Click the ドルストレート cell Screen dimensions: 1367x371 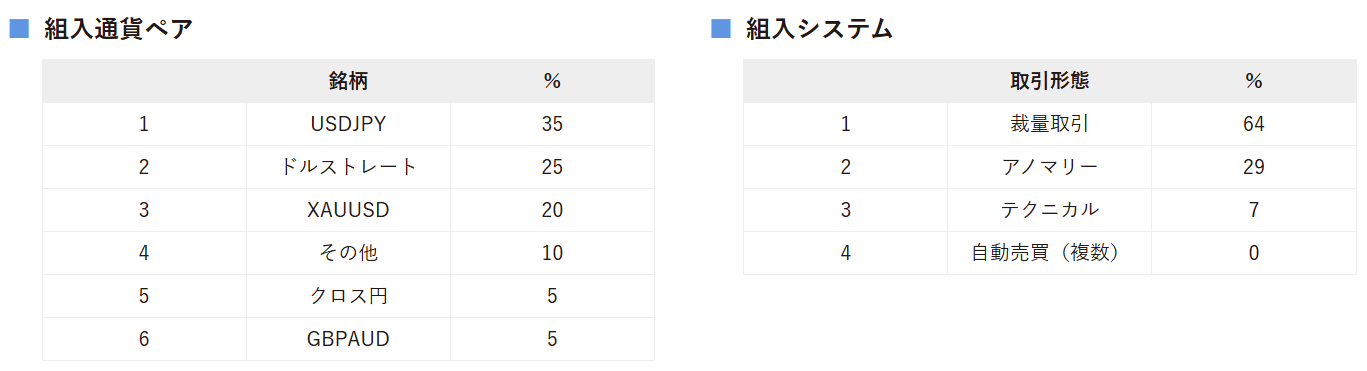348,167
